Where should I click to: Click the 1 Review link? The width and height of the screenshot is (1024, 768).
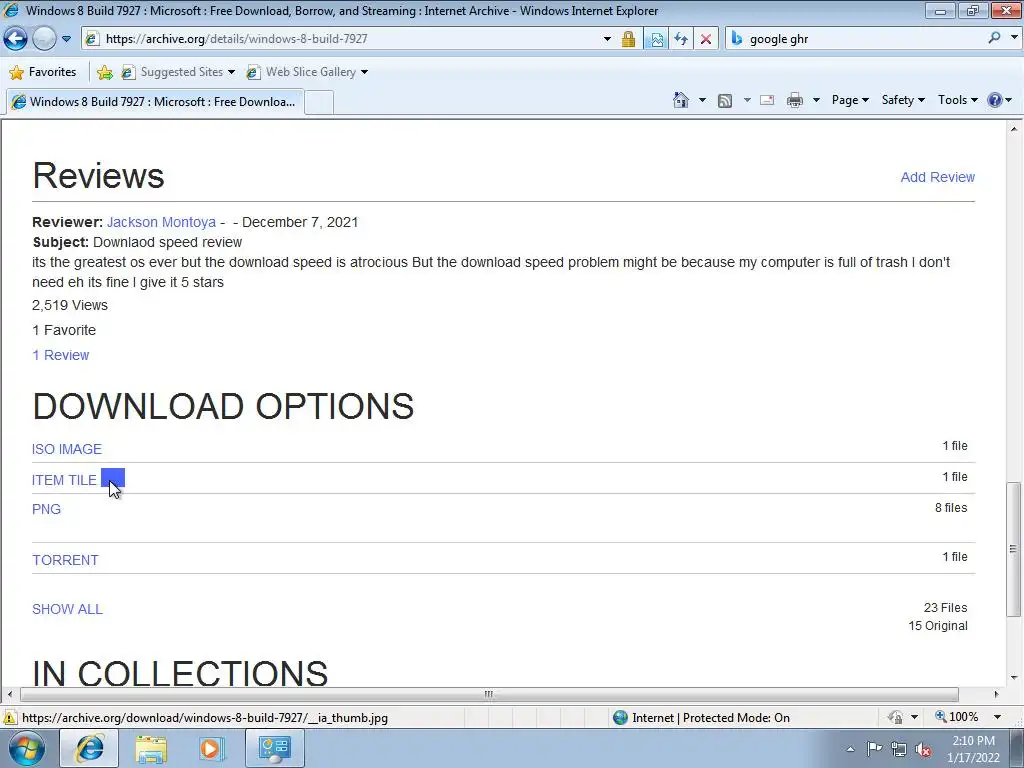[x=61, y=355]
